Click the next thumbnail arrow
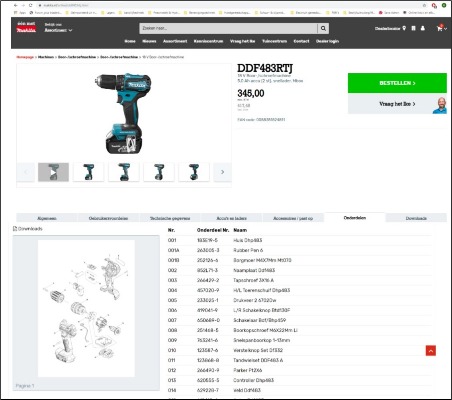Image resolution: width=452 pixels, height=400 pixels. point(222,172)
